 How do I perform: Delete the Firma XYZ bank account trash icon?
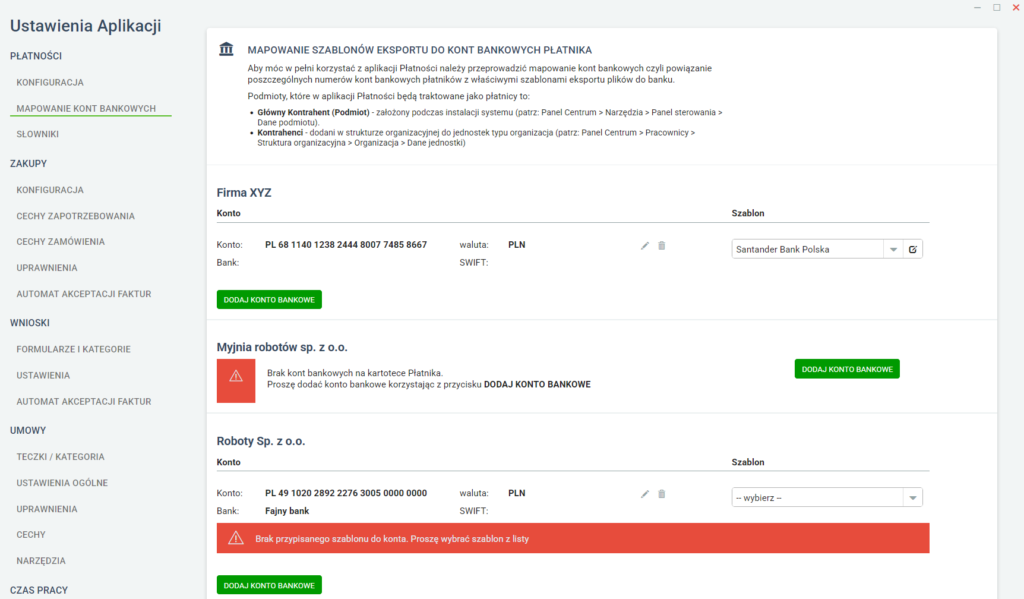[x=662, y=246]
